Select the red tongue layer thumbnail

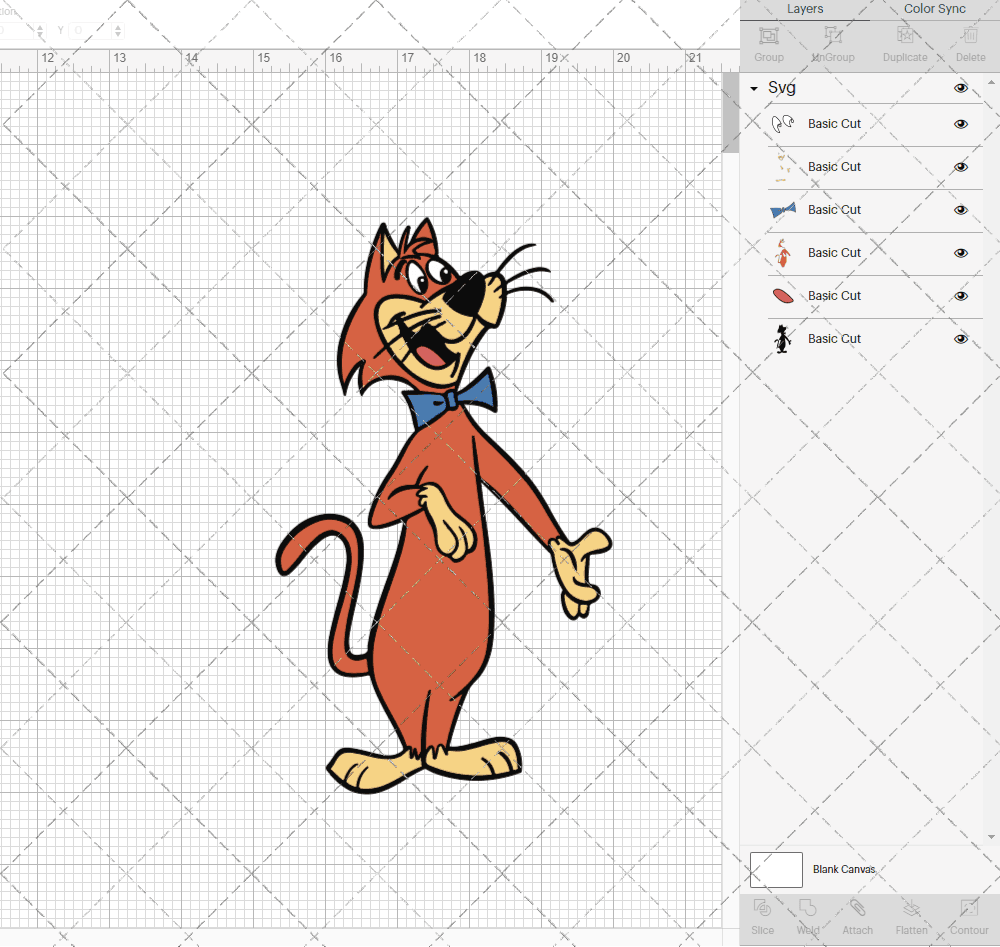[783, 296]
